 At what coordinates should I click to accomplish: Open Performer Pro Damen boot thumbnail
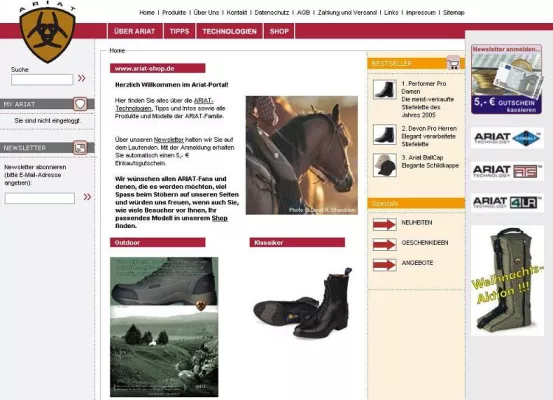[384, 89]
